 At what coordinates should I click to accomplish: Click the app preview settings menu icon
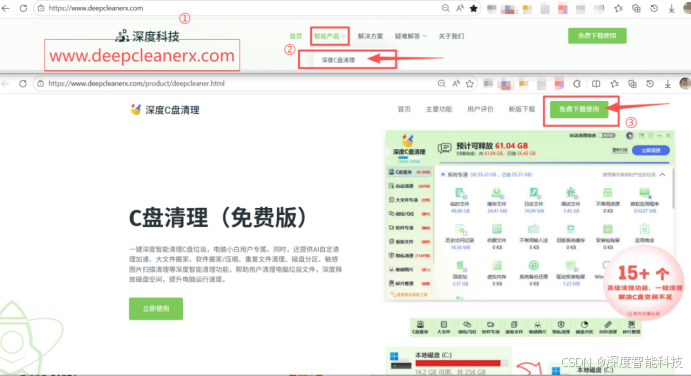pos(650,136)
